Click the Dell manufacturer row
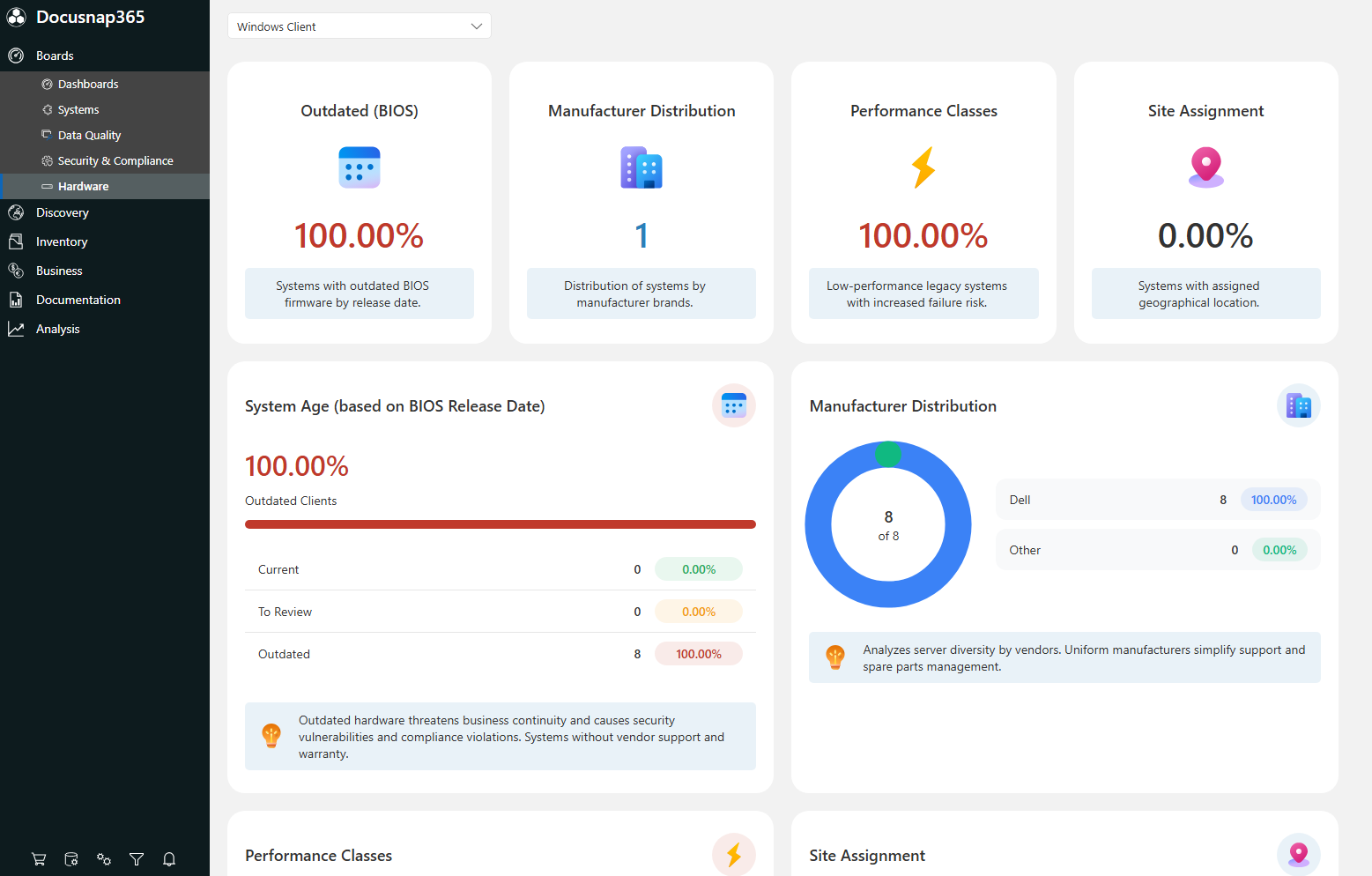This screenshot has height=876, width=1372. coord(1158,500)
